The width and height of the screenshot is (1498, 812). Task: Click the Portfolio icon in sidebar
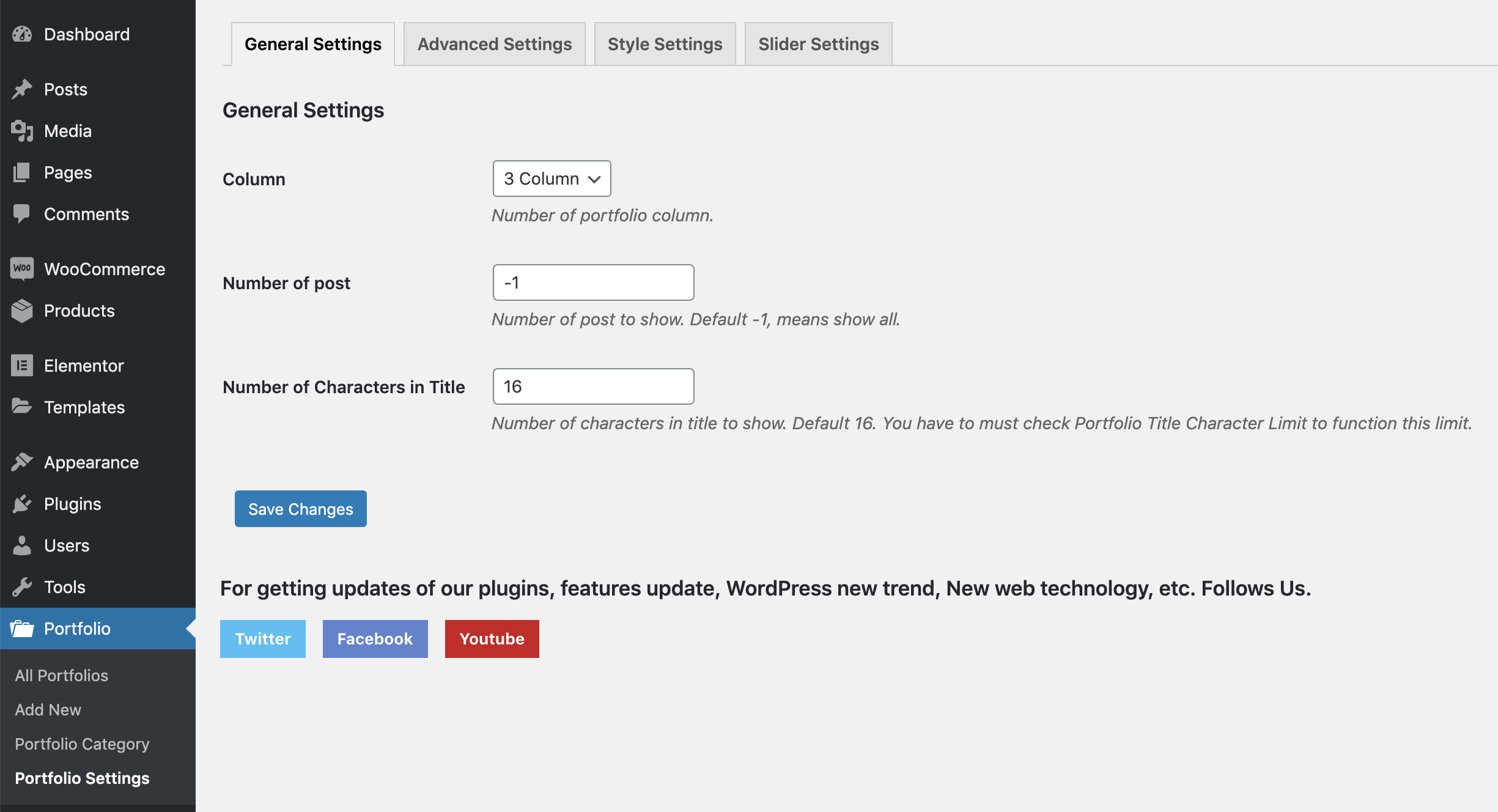click(22, 628)
